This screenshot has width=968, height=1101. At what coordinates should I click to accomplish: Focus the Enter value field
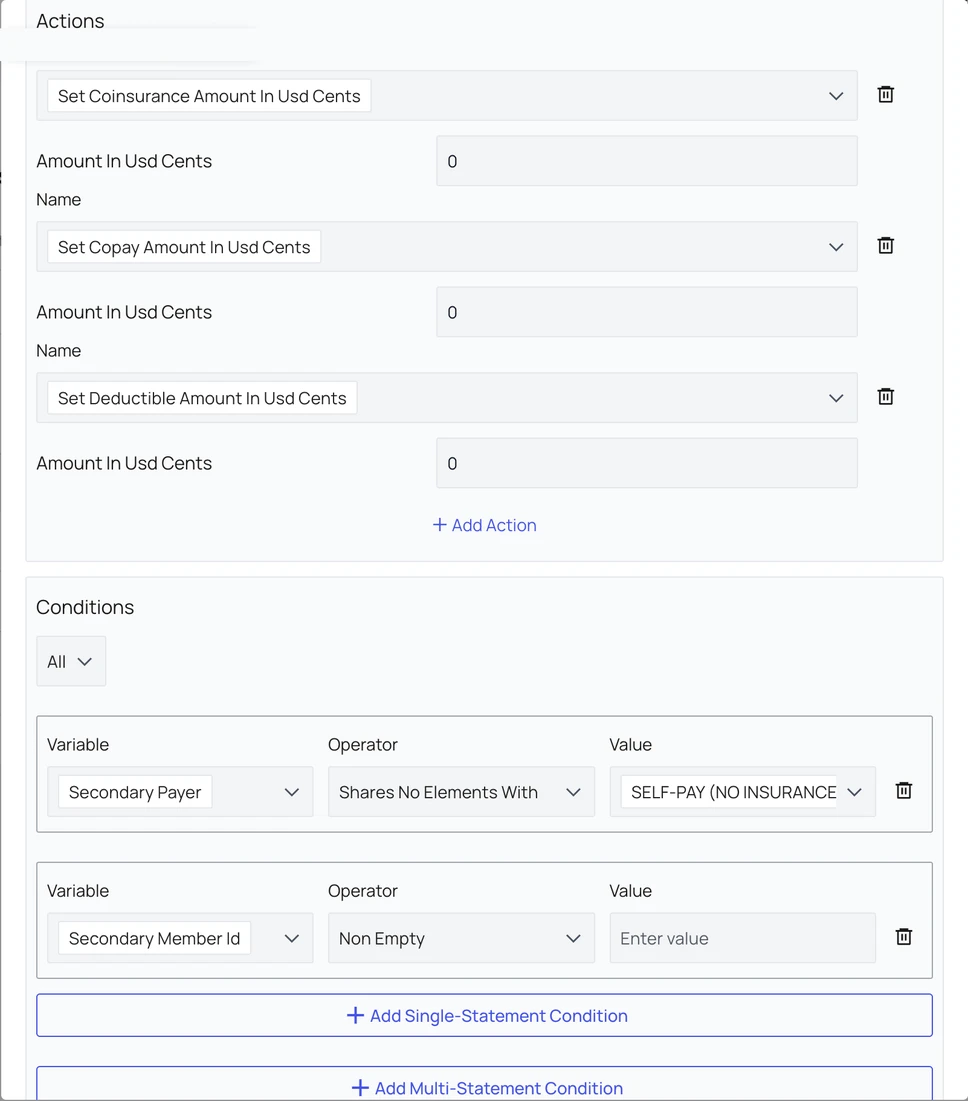743,938
